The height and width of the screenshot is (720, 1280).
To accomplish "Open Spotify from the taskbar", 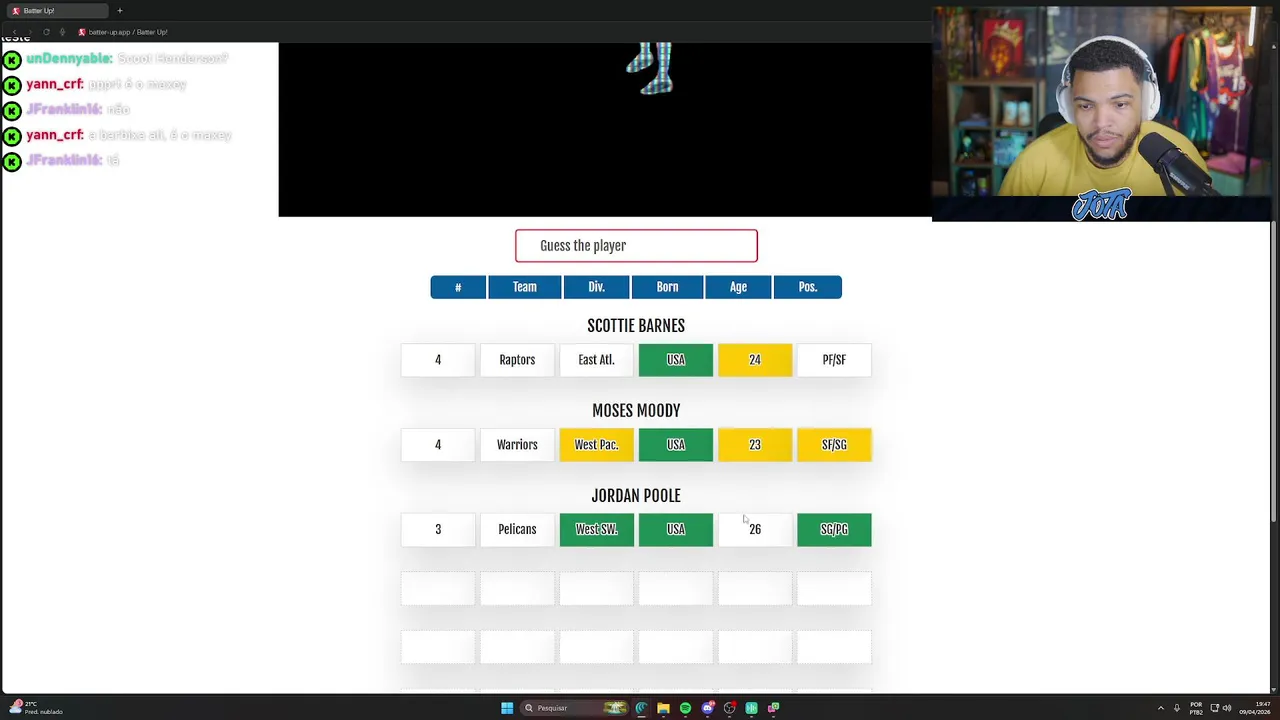I will 685,708.
